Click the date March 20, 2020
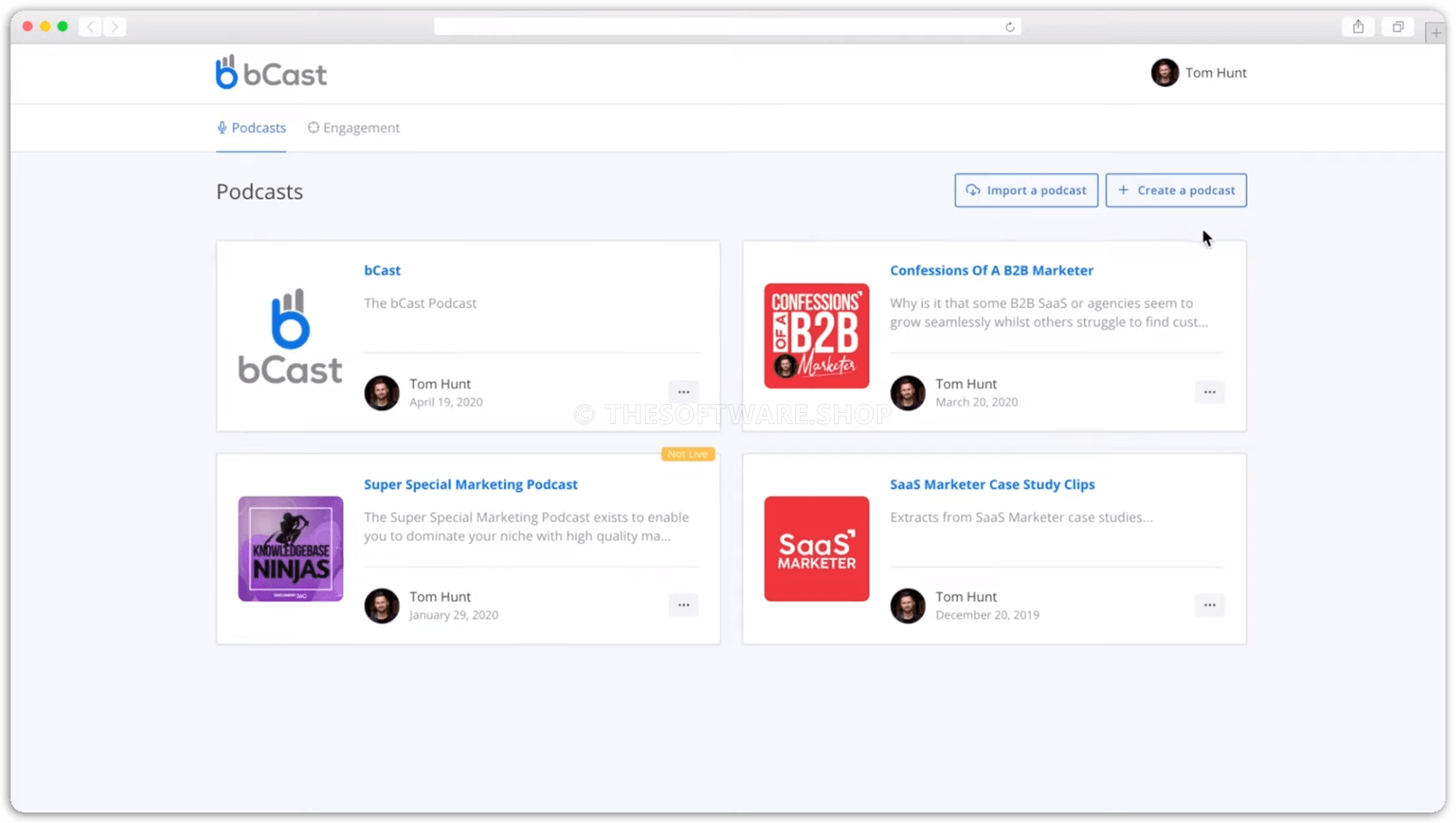Image resolution: width=1456 pixels, height=823 pixels. click(x=977, y=402)
